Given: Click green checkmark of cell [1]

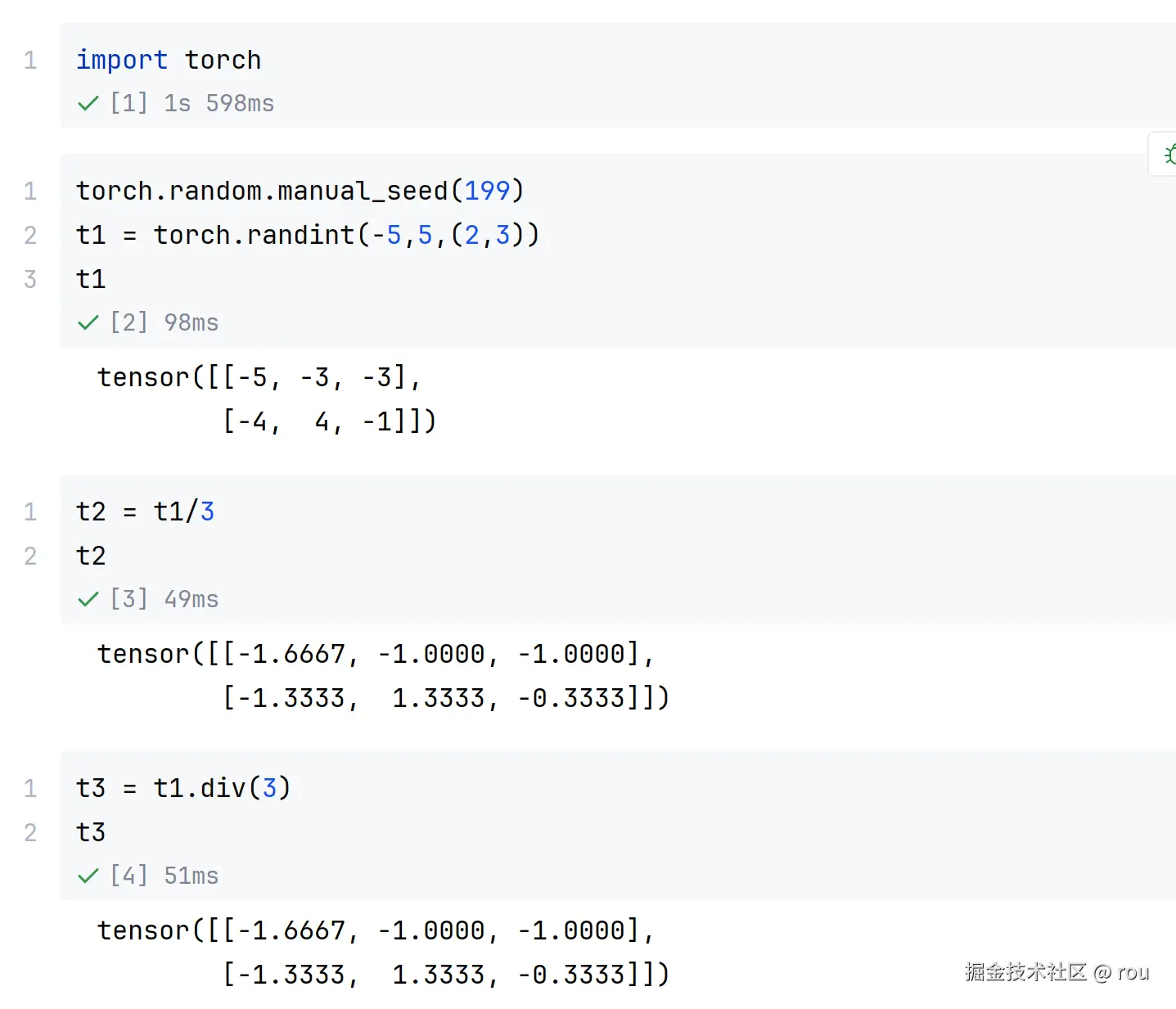Looking at the screenshot, I should point(88,104).
